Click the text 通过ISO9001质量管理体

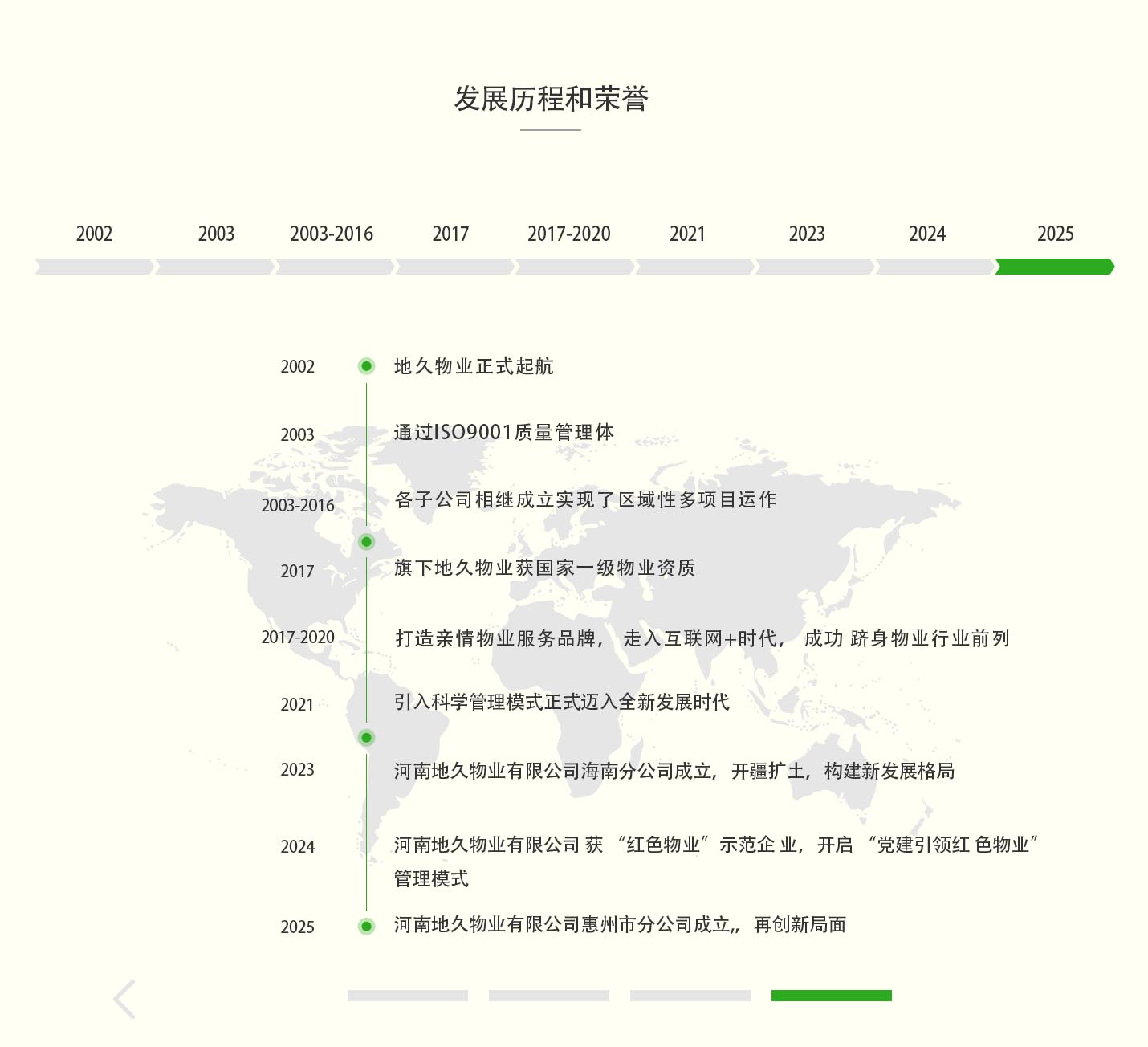[504, 432]
